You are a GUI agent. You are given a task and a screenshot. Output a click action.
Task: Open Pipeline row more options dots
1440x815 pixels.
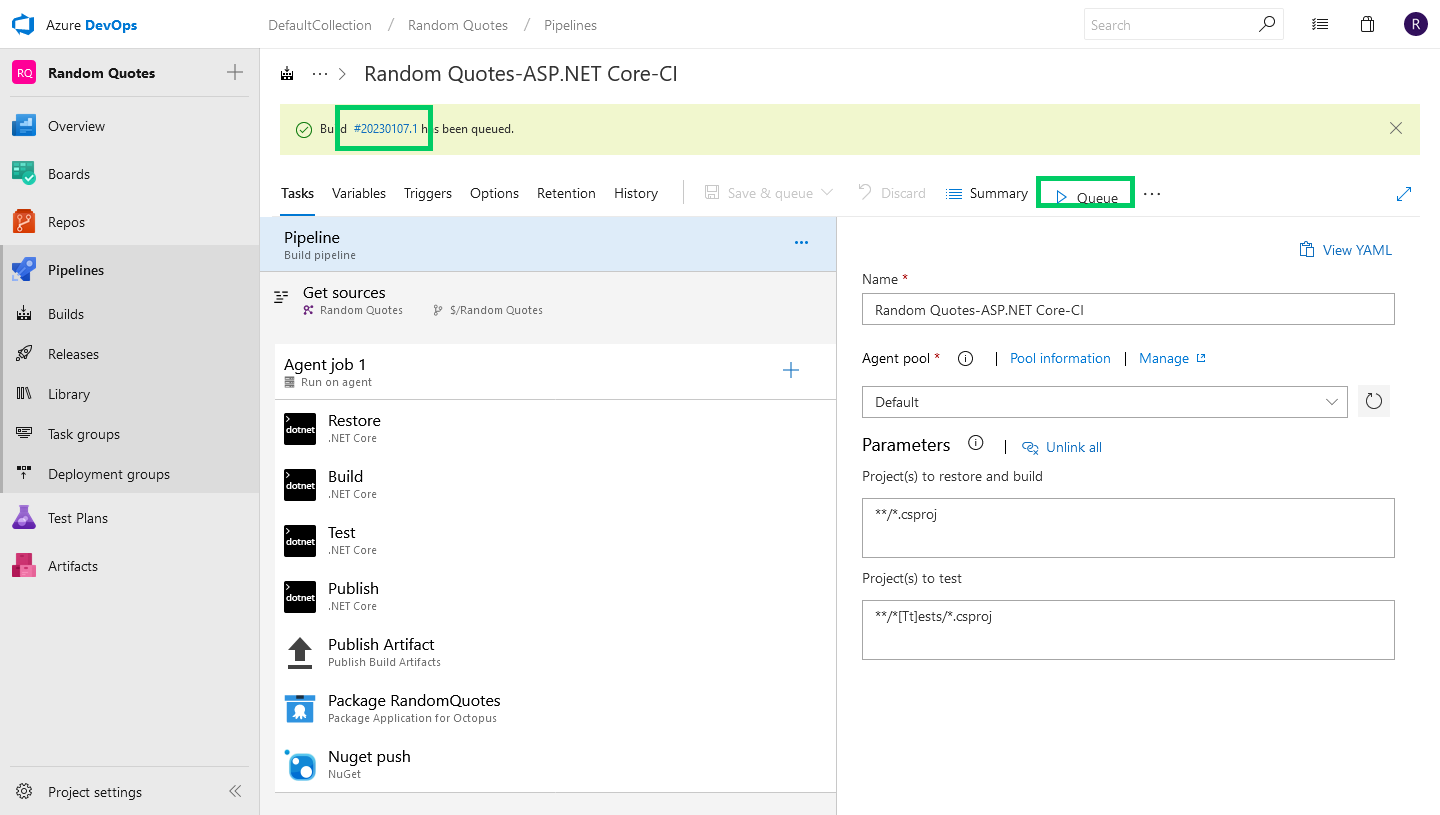coord(801,242)
